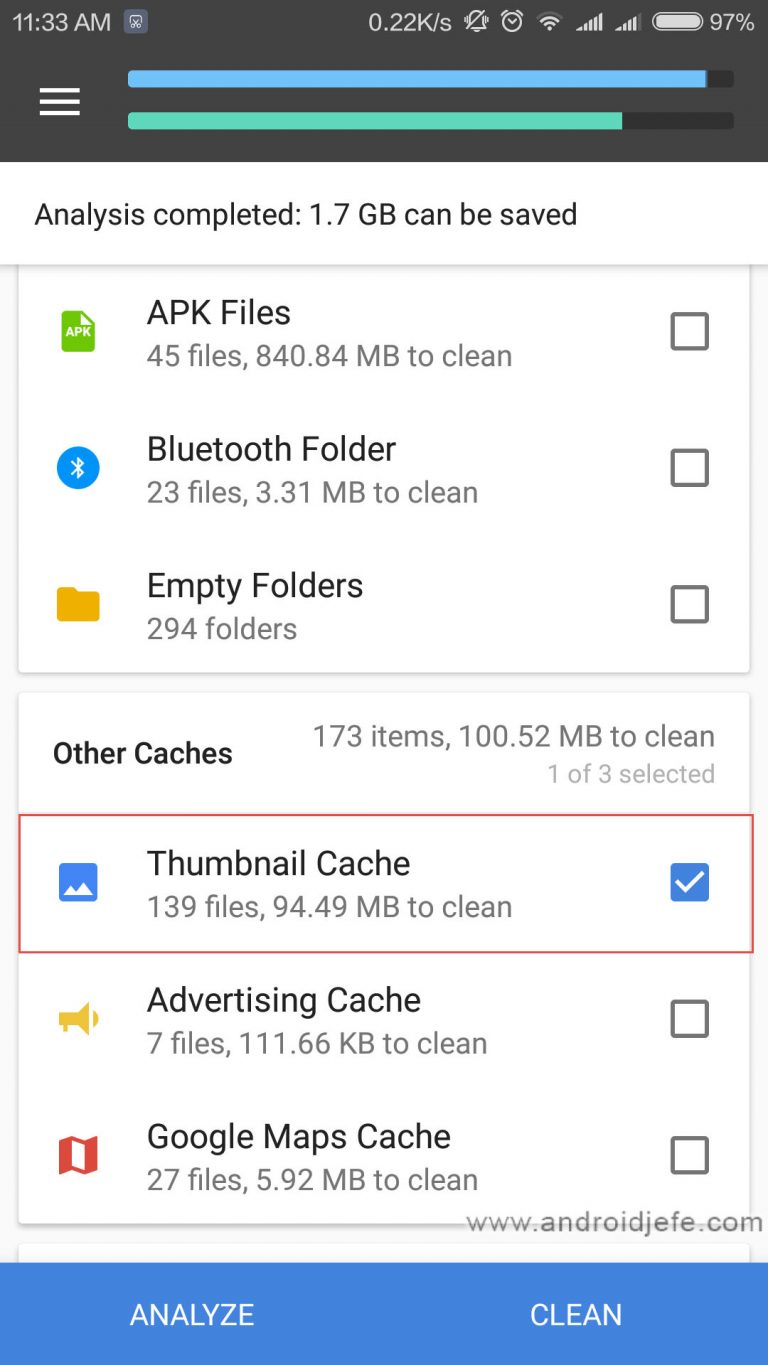Tick the Google Maps Cache checkbox
The height and width of the screenshot is (1365, 768).
point(689,1156)
